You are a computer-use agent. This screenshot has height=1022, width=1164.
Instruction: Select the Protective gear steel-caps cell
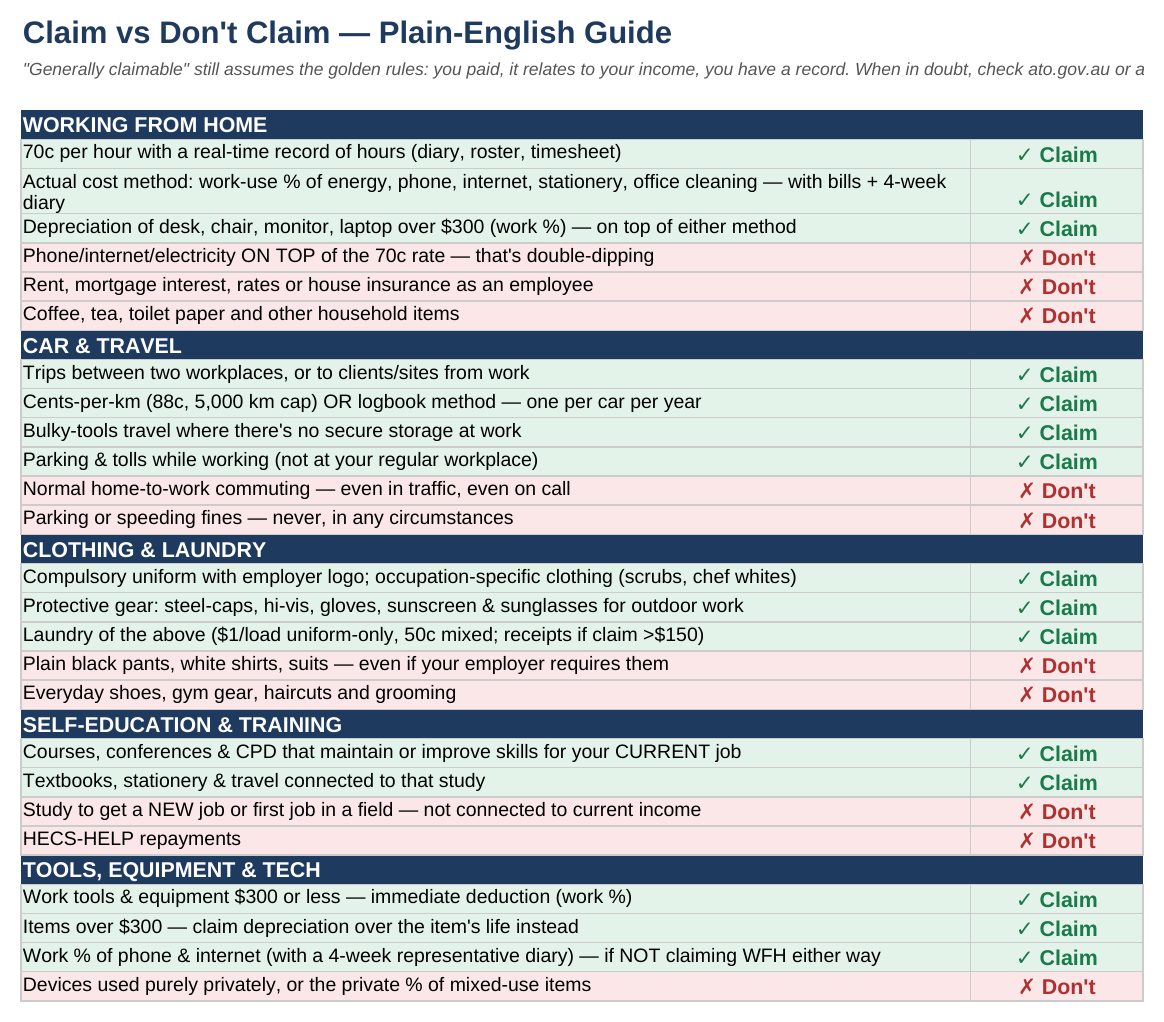496,607
